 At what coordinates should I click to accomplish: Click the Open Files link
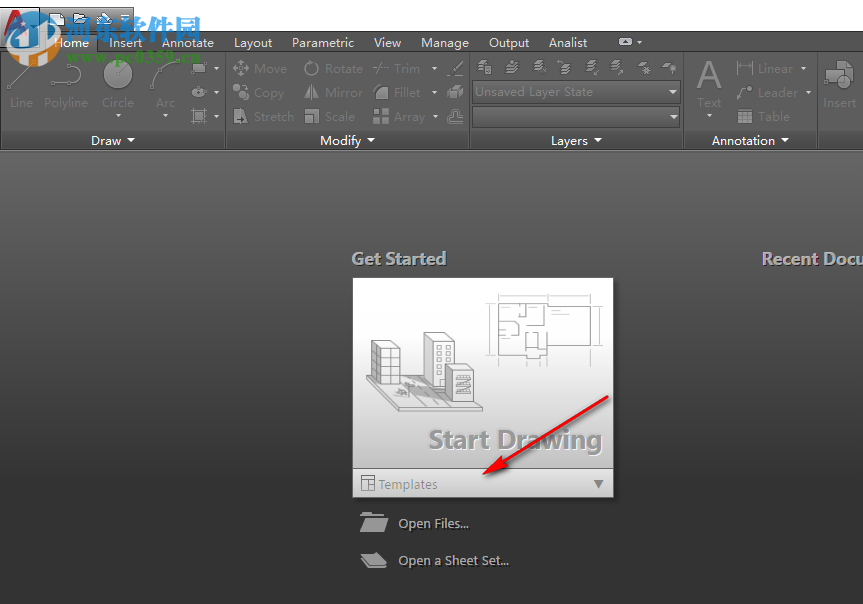432,523
